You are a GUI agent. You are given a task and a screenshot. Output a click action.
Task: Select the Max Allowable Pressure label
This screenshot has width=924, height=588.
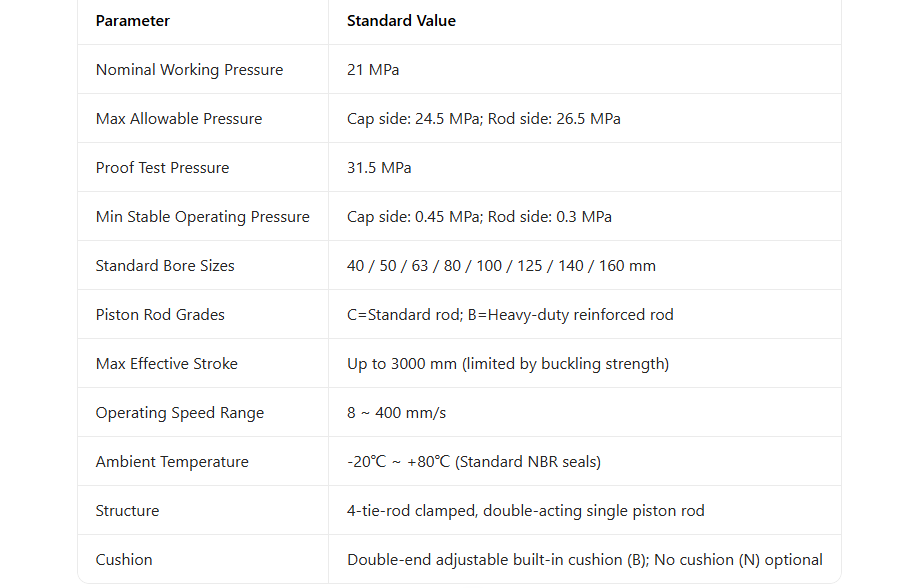(x=179, y=119)
